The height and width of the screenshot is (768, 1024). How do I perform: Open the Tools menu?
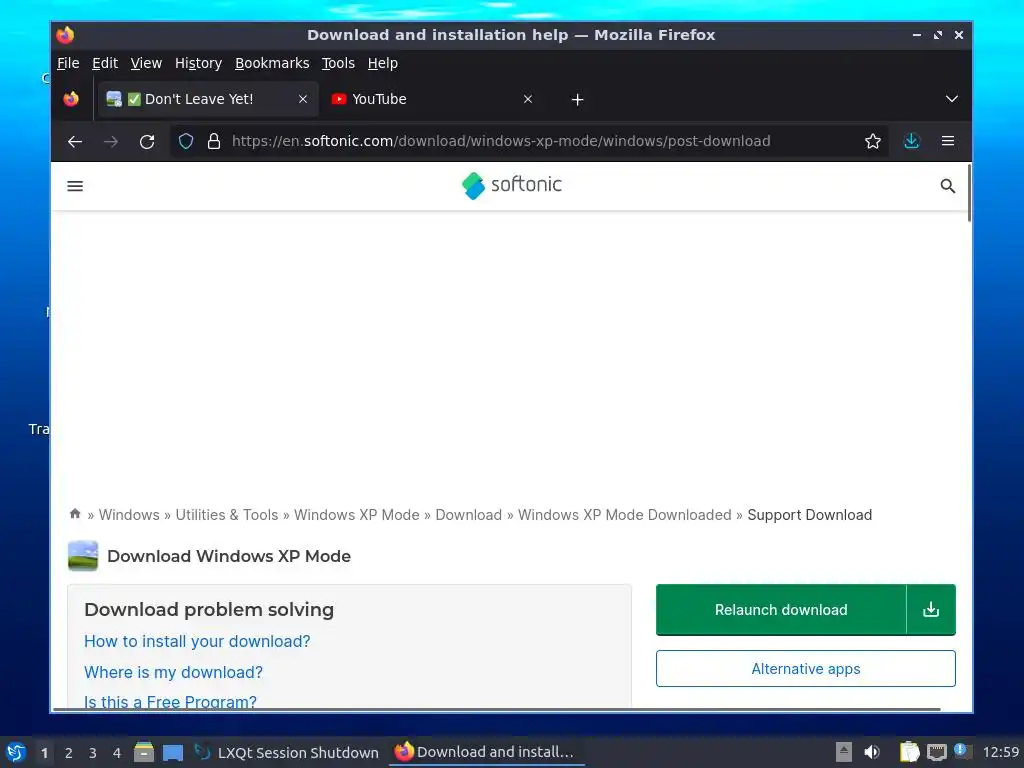(x=338, y=63)
